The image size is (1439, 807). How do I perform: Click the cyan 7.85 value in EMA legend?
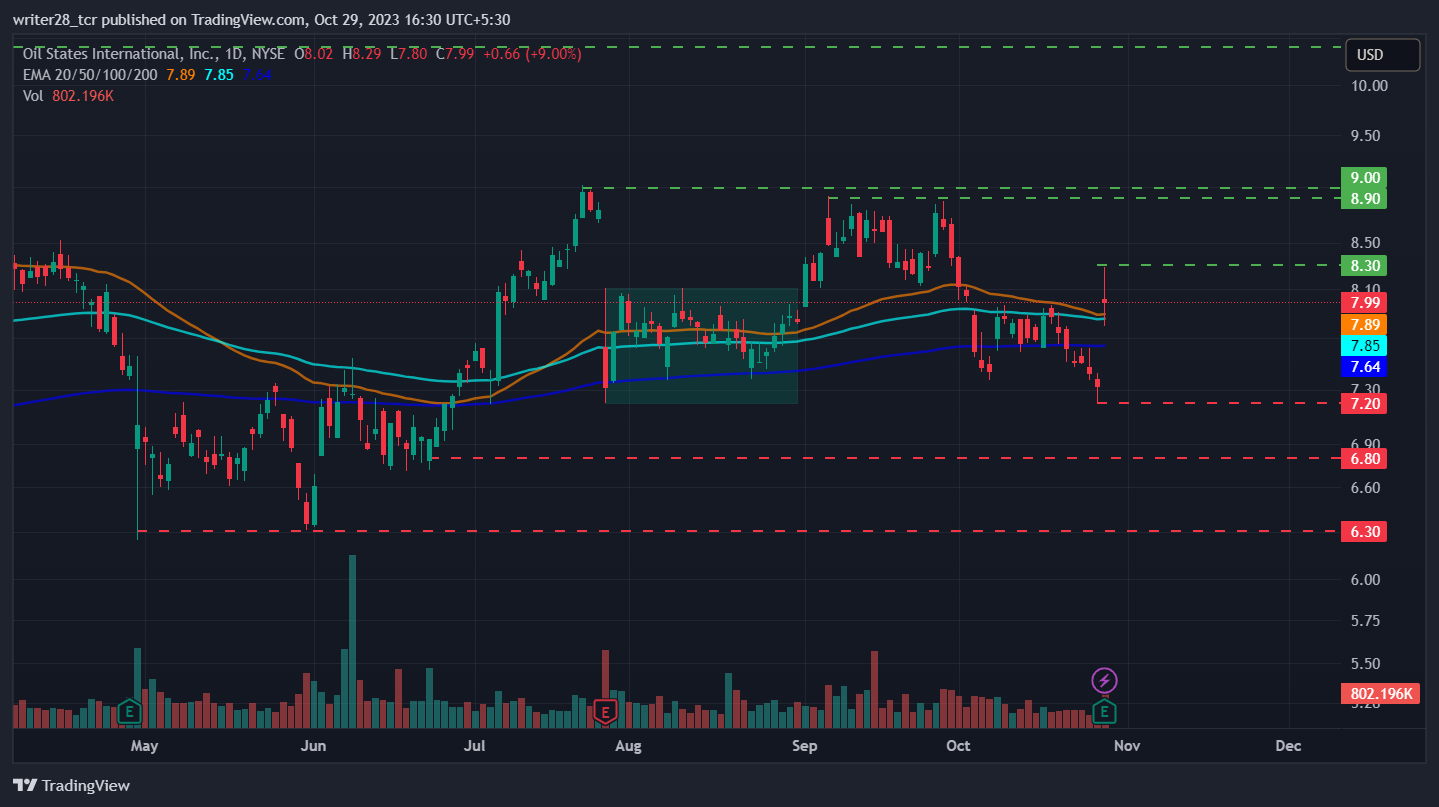(x=220, y=74)
